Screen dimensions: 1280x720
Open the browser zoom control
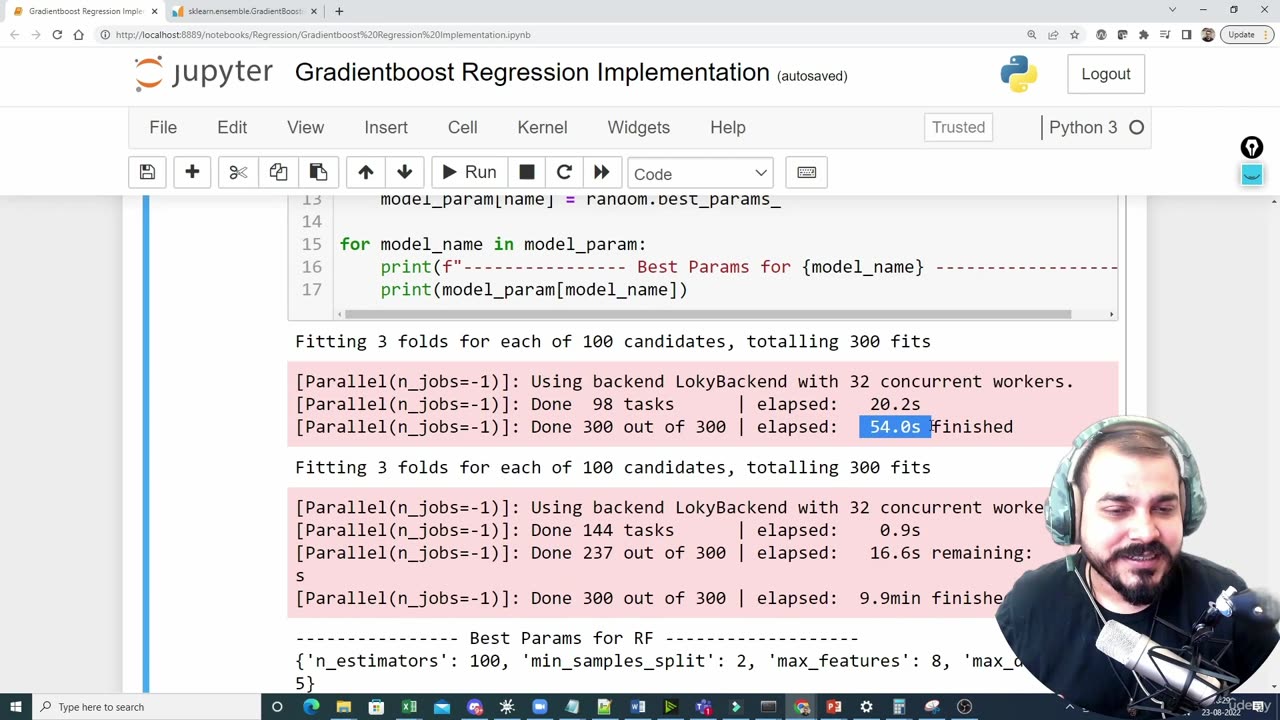click(x=1031, y=34)
